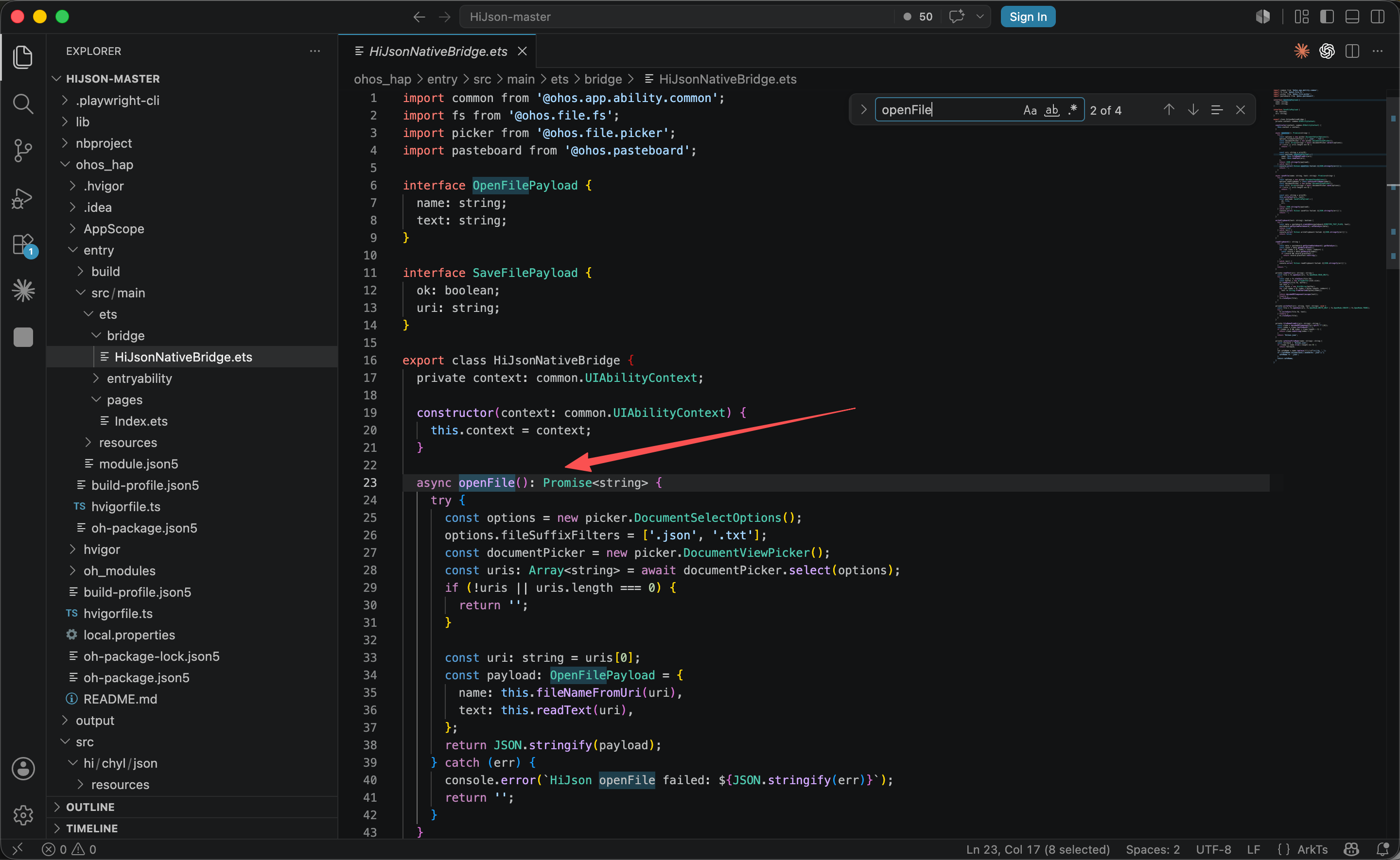Open the Extensions view with badge
The image size is (1400, 860).
[x=24, y=245]
